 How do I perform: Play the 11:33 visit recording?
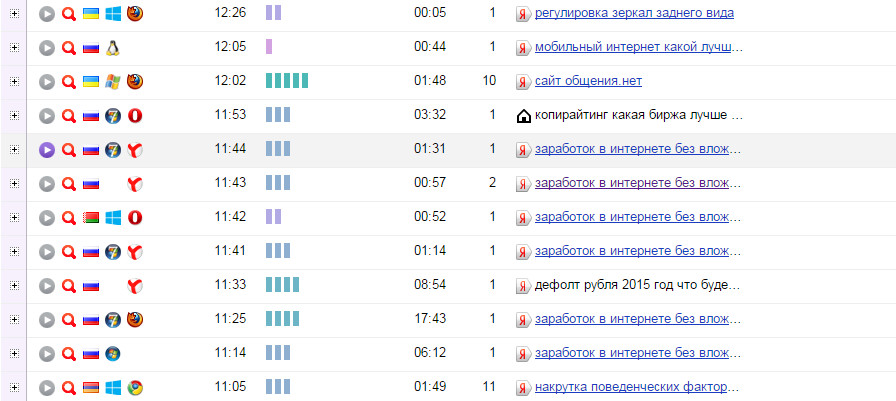[47, 286]
